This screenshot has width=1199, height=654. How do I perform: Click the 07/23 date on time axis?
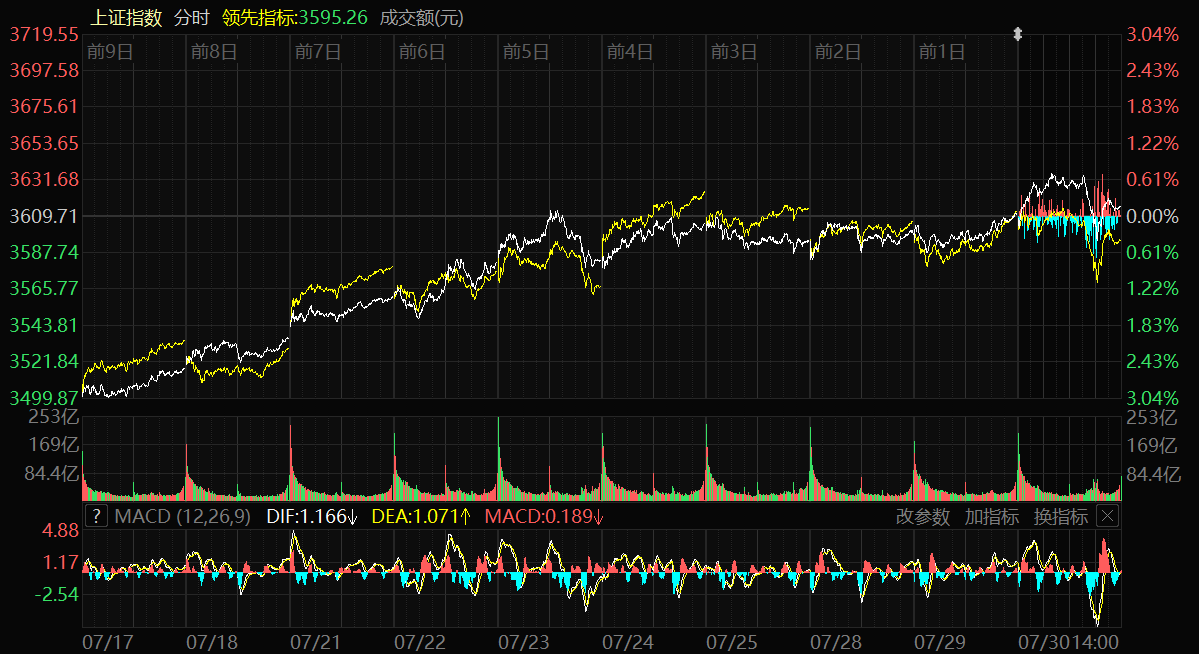tap(524, 637)
